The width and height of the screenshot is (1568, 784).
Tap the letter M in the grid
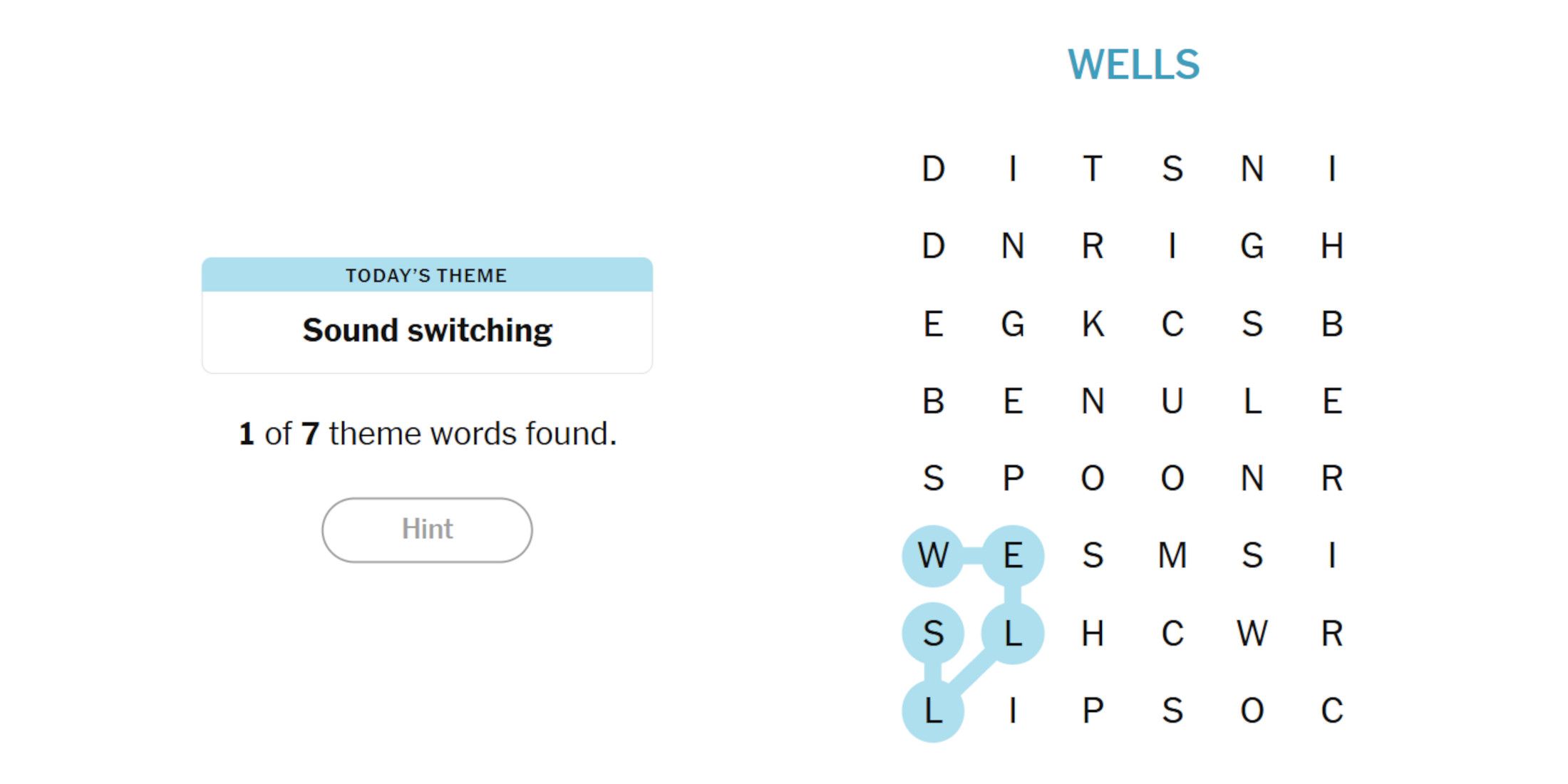pos(1172,555)
